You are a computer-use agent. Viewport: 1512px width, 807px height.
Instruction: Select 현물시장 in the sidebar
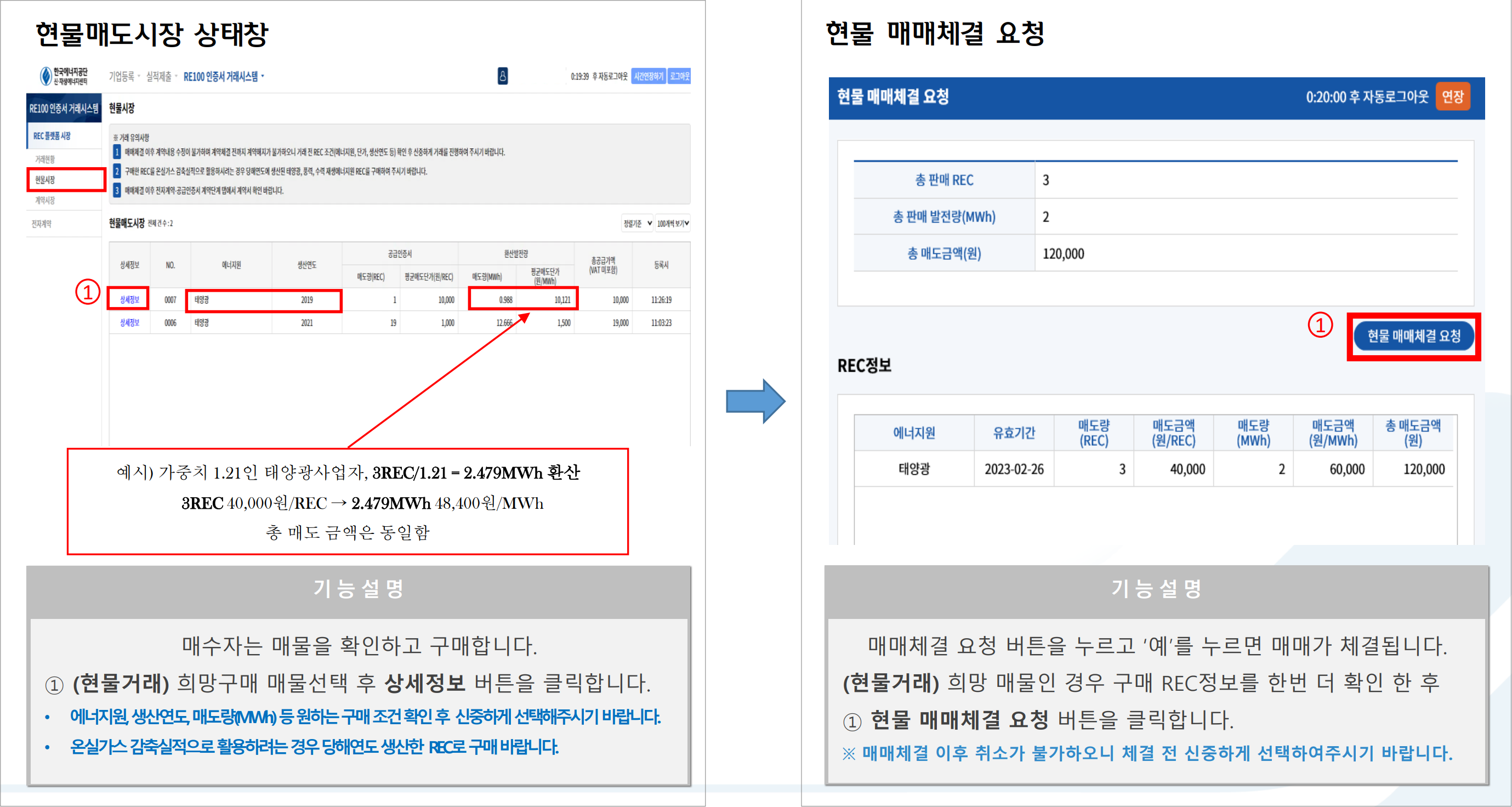click(46, 180)
